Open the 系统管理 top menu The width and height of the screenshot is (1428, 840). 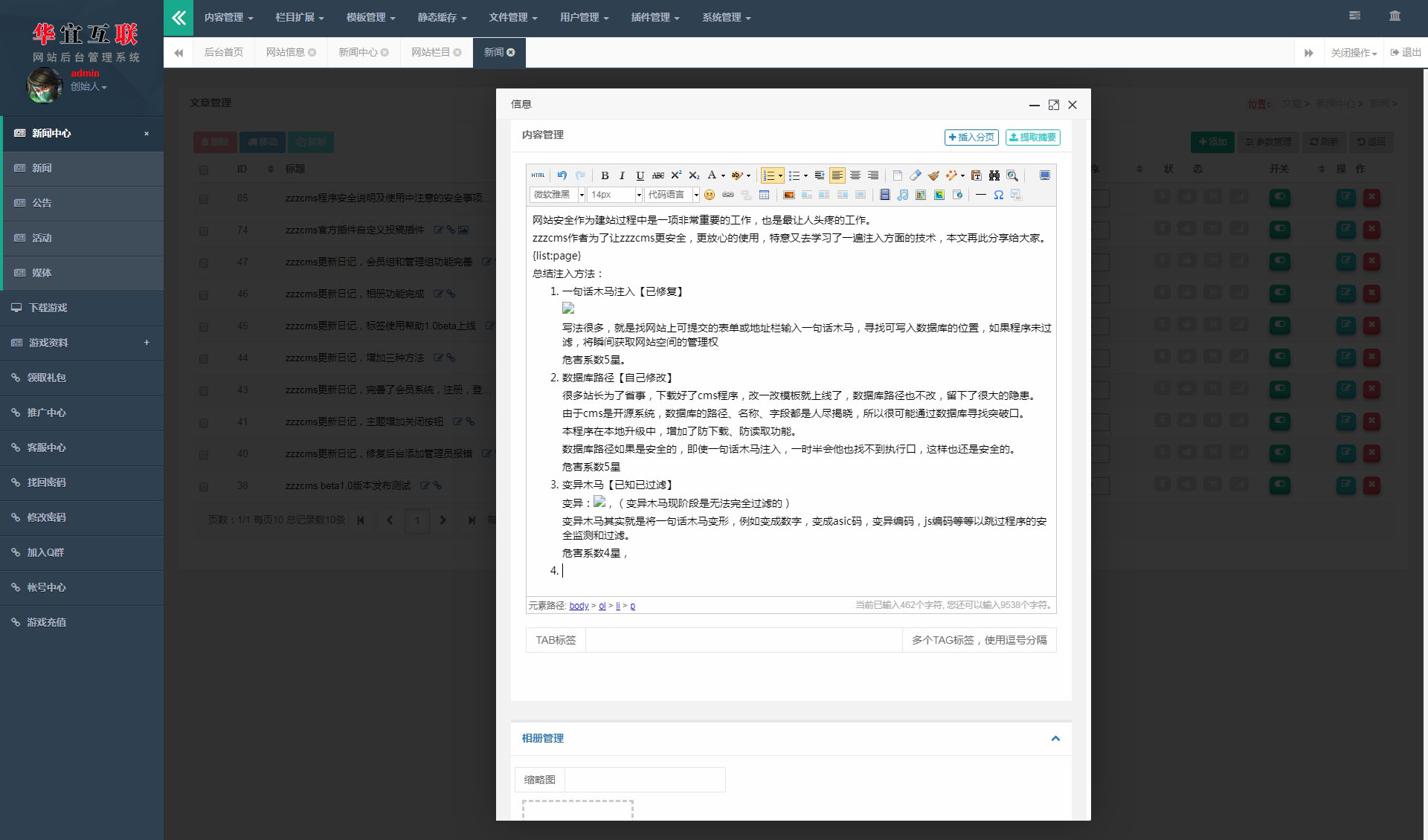coord(727,17)
